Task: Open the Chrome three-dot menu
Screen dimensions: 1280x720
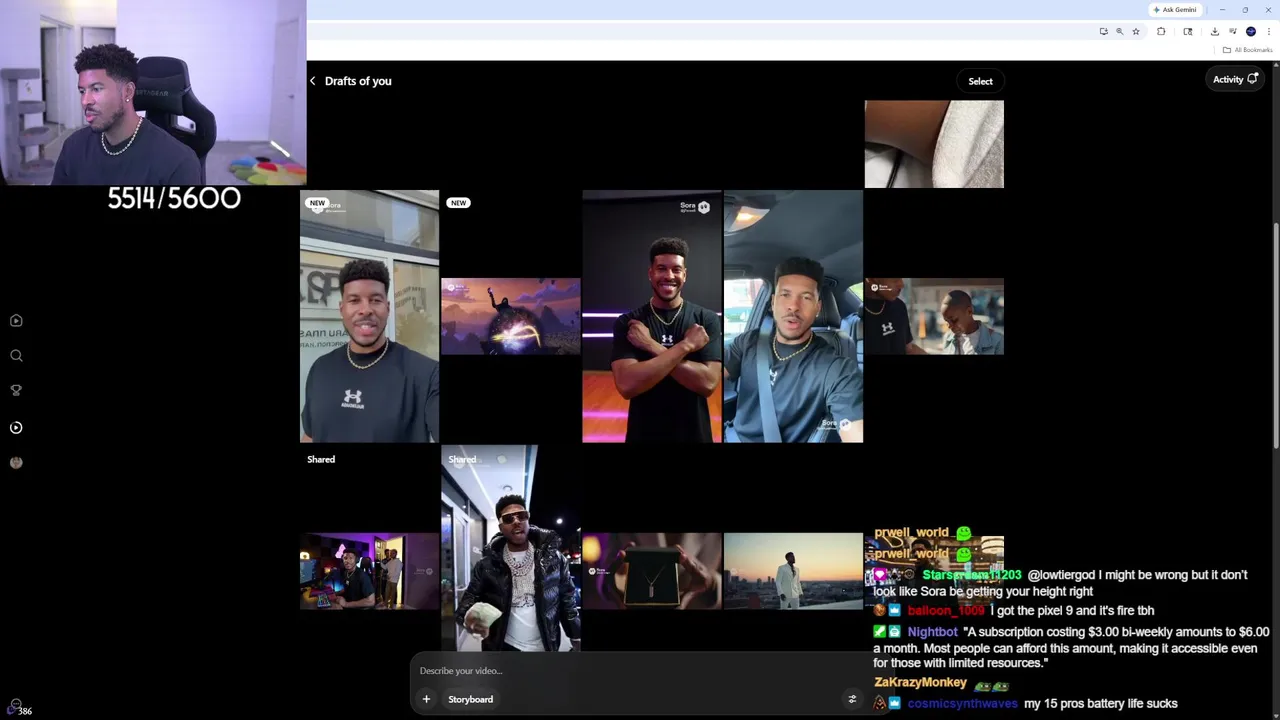Action: coord(1269,32)
